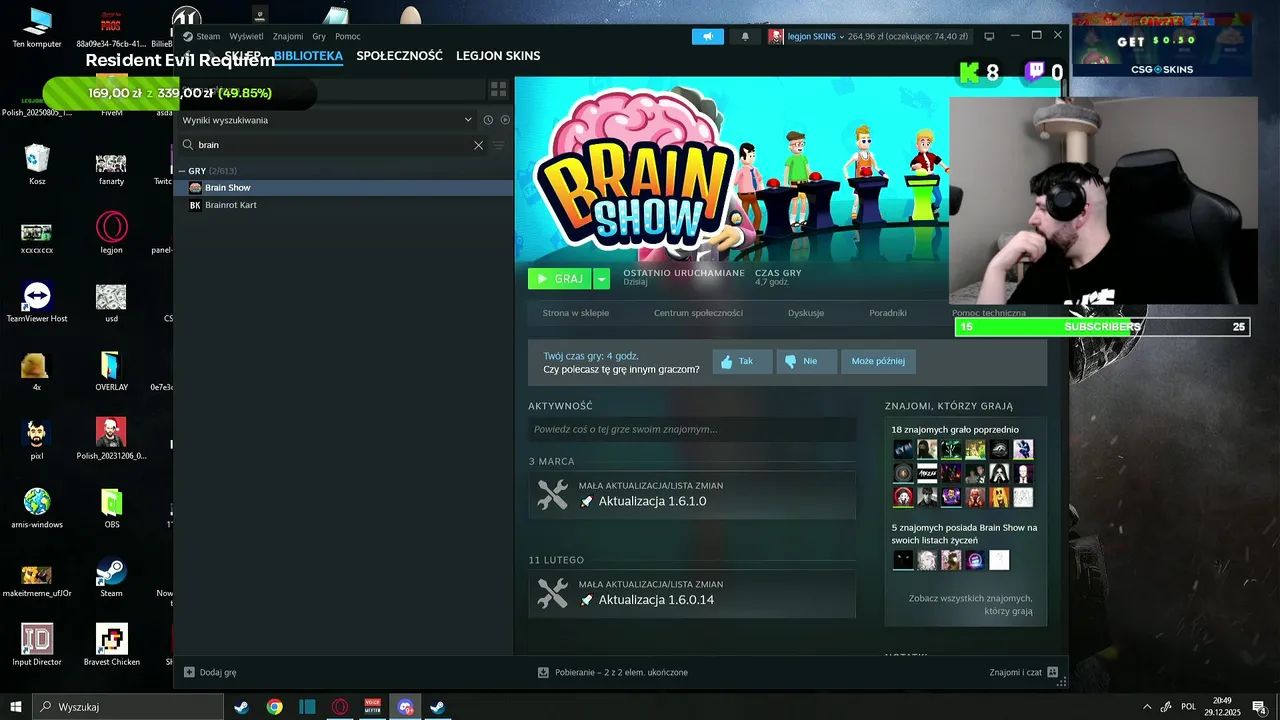
Task: Show hidden system tray icons chevron
Action: click(1147, 707)
